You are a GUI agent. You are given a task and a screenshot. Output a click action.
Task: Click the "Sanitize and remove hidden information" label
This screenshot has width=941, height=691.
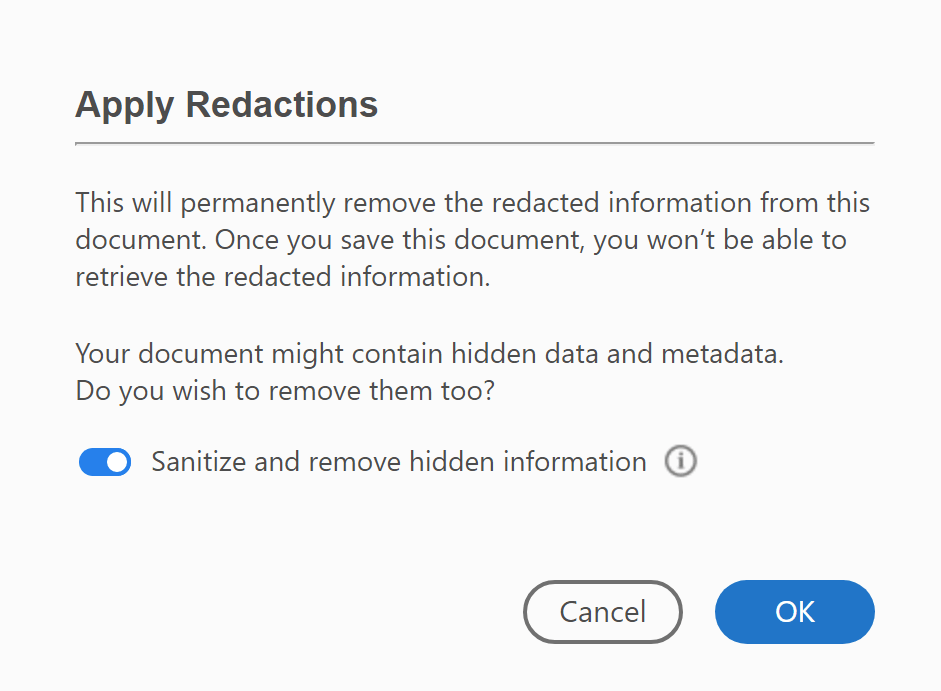398,462
